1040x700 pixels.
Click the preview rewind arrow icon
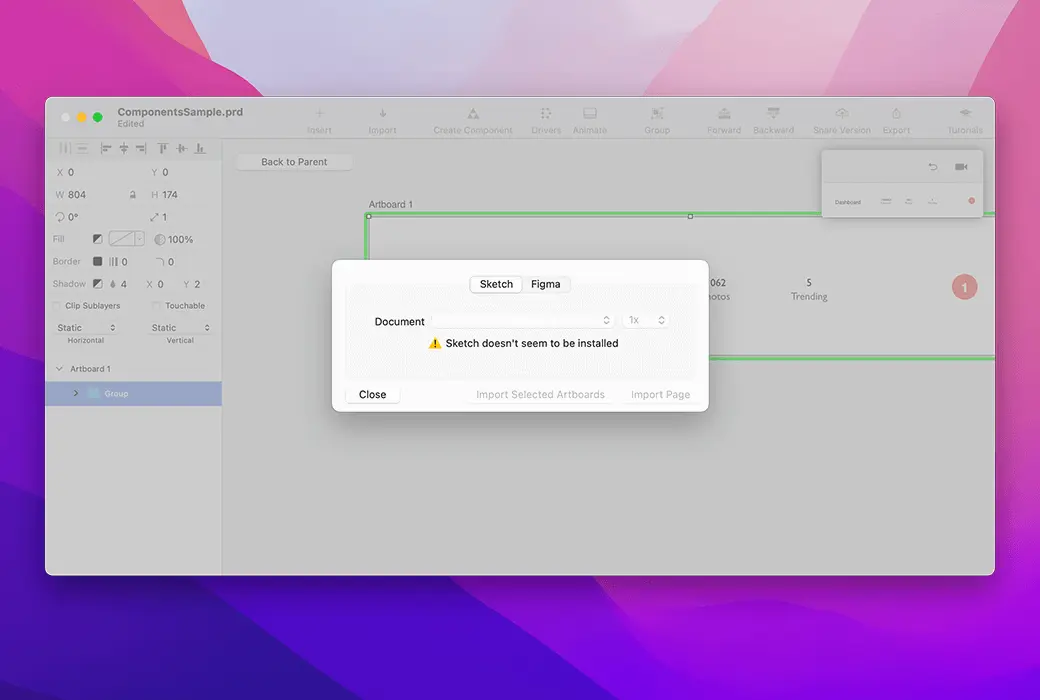coord(933,167)
